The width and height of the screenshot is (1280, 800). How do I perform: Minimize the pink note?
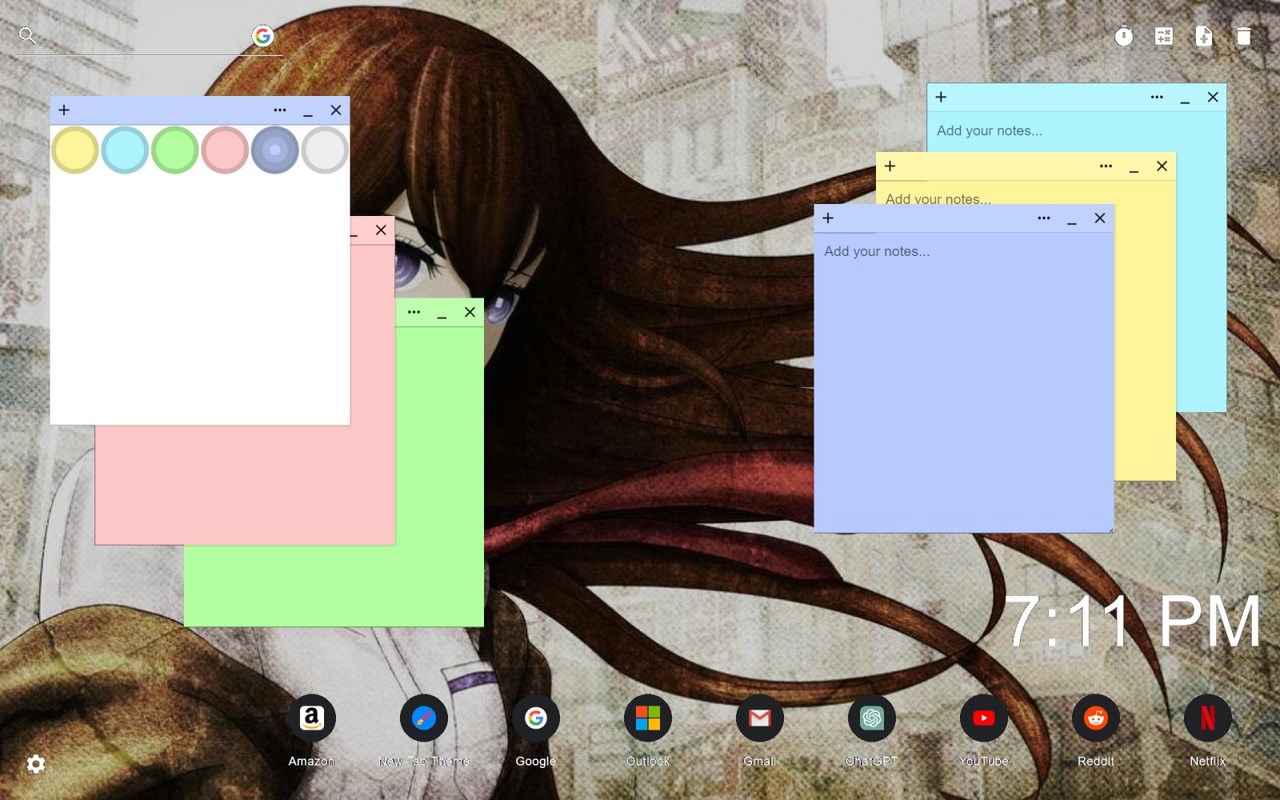point(354,231)
